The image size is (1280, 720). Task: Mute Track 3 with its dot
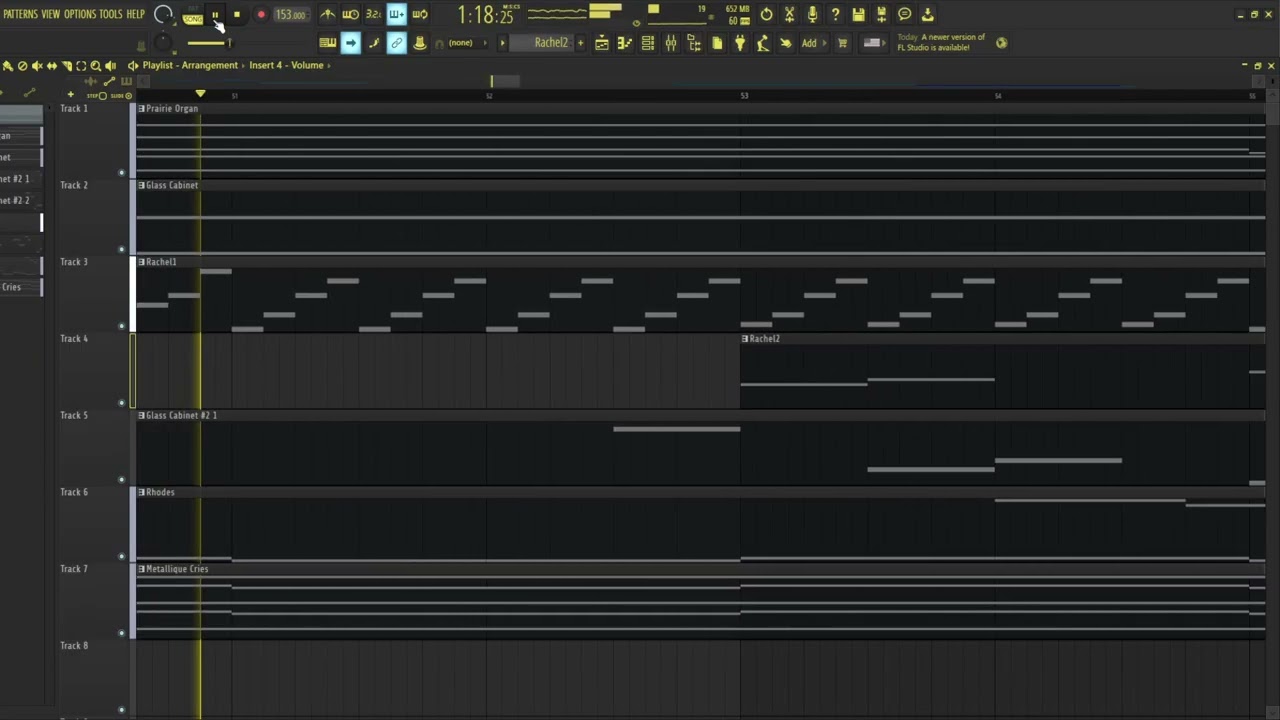point(122,326)
